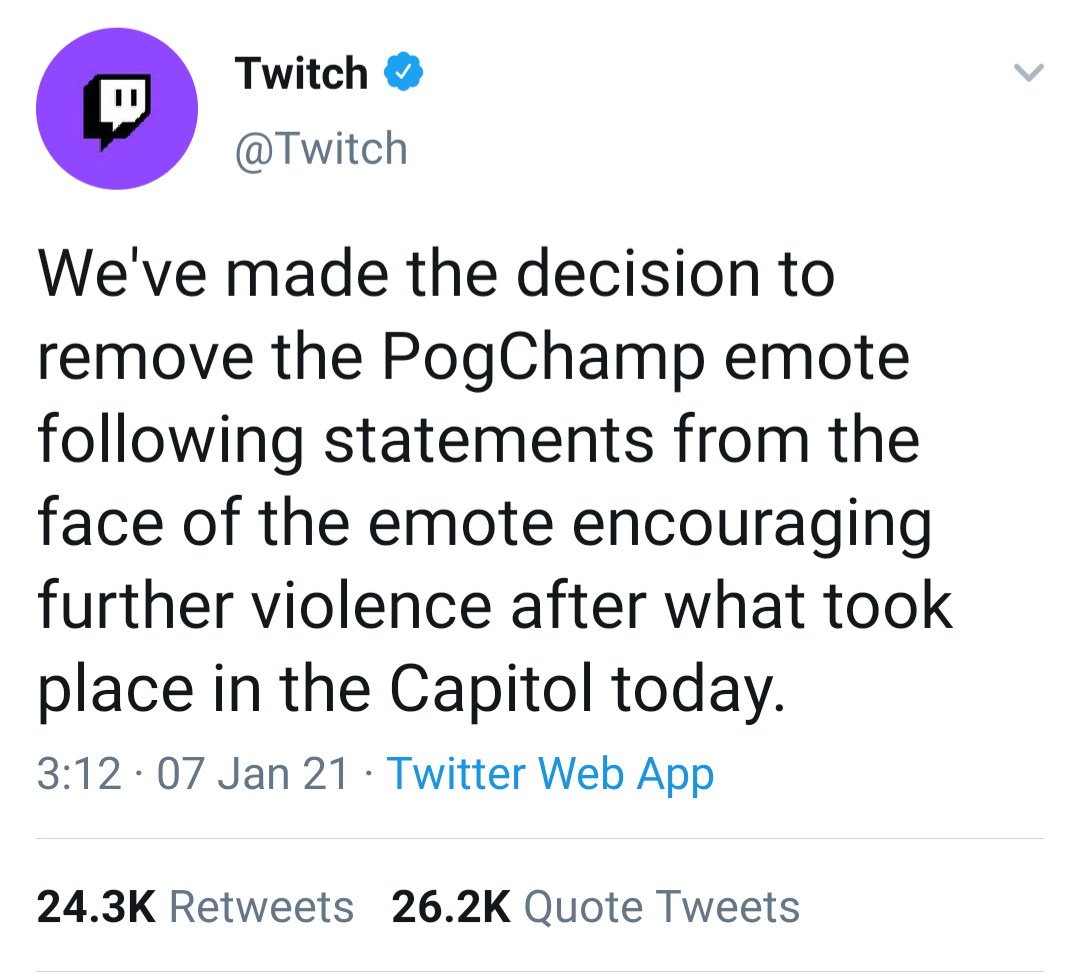Click the line "further violence after what took"
Image resolution: width=1080 pixels, height=979 pixels.
(495, 605)
